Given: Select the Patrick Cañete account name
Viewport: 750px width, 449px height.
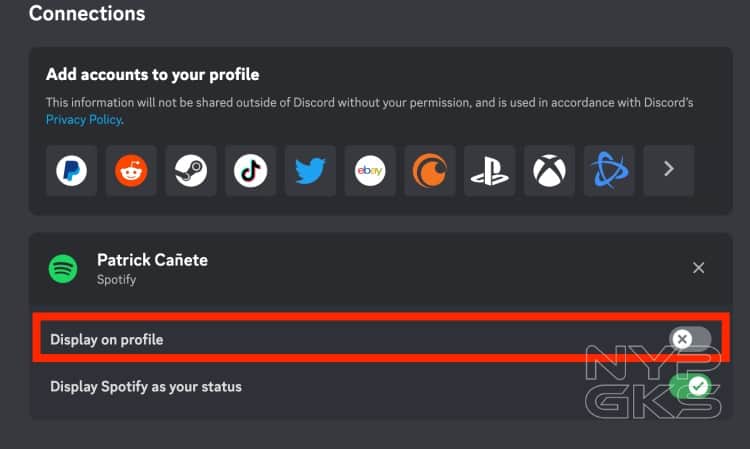Looking at the screenshot, I should pos(153,260).
